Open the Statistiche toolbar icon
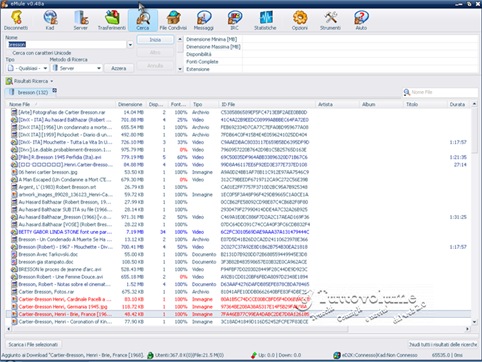Image resolution: width=482 pixels, height=362 pixels. pyautogui.click(x=265, y=20)
